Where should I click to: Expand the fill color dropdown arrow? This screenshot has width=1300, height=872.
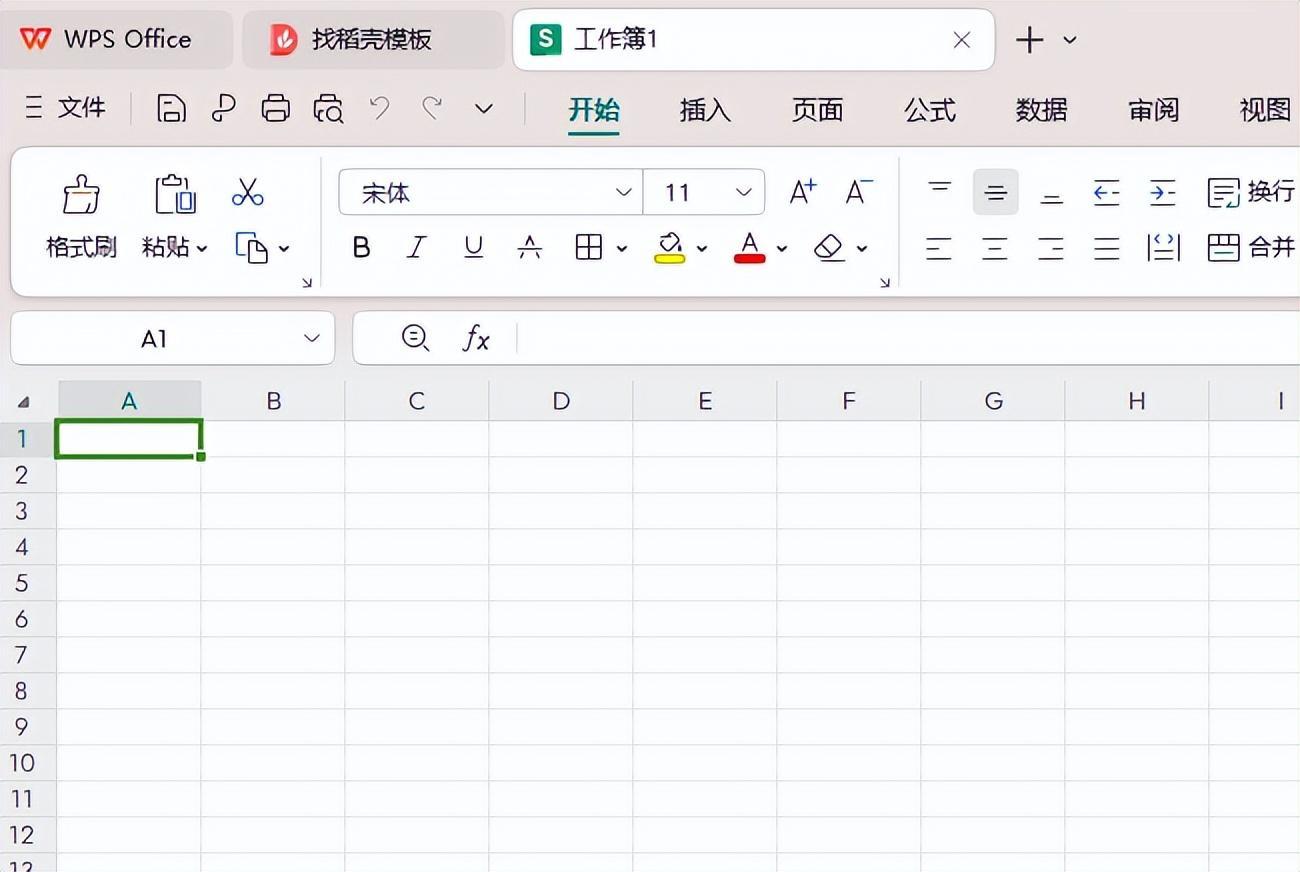pos(701,248)
